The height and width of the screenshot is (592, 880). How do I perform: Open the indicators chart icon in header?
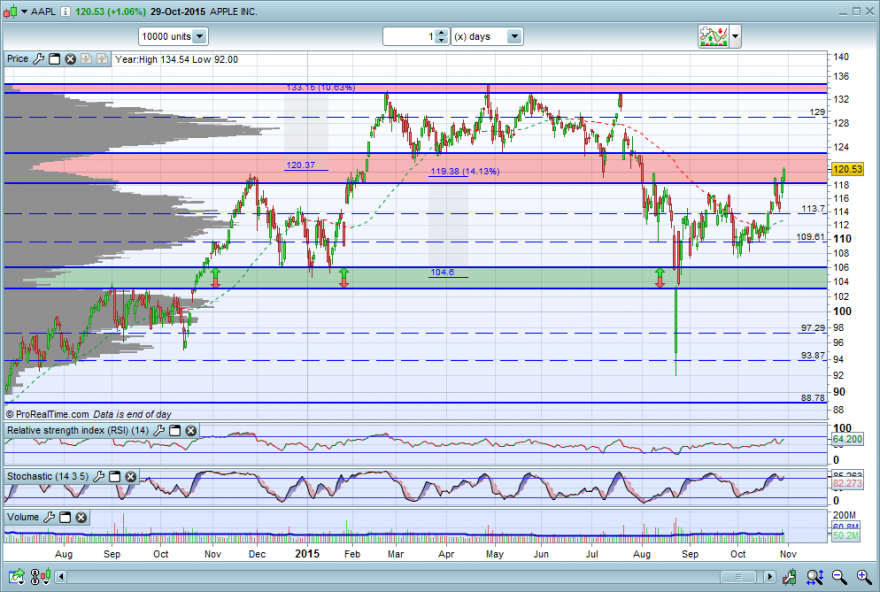713,36
